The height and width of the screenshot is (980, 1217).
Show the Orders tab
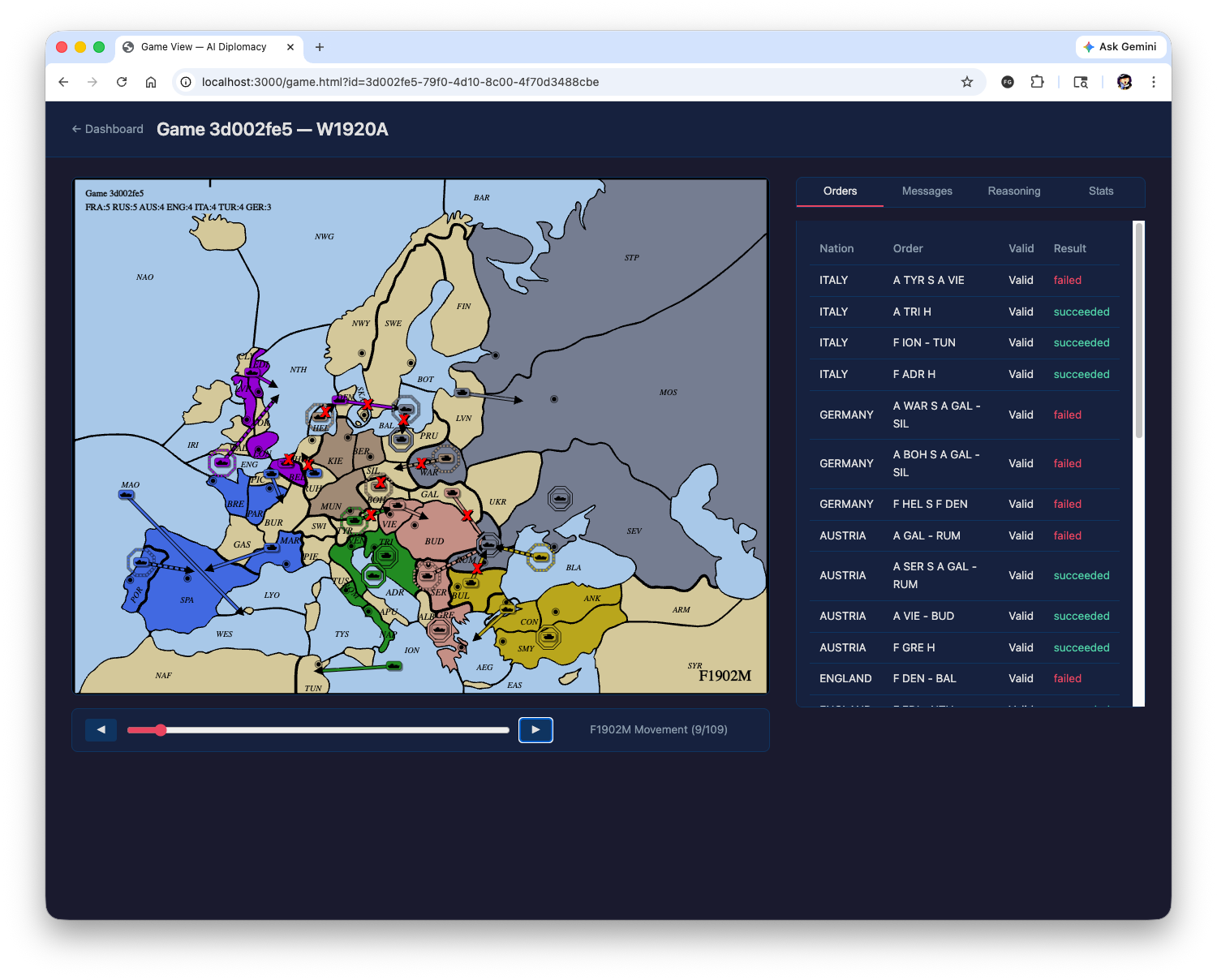point(840,191)
